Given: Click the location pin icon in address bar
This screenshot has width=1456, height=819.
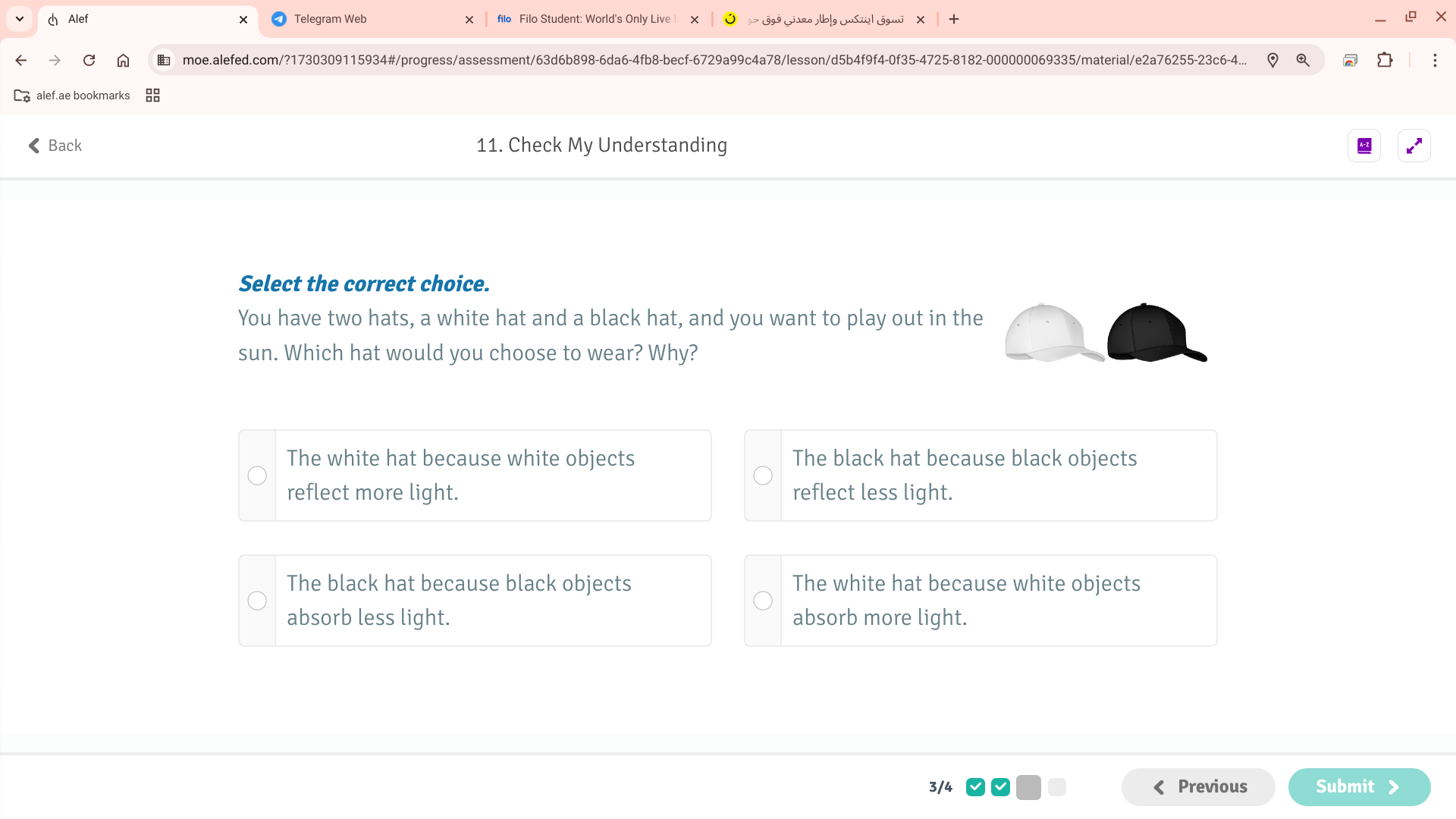Looking at the screenshot, I should pyautogui.click(x=1272, y=61).
